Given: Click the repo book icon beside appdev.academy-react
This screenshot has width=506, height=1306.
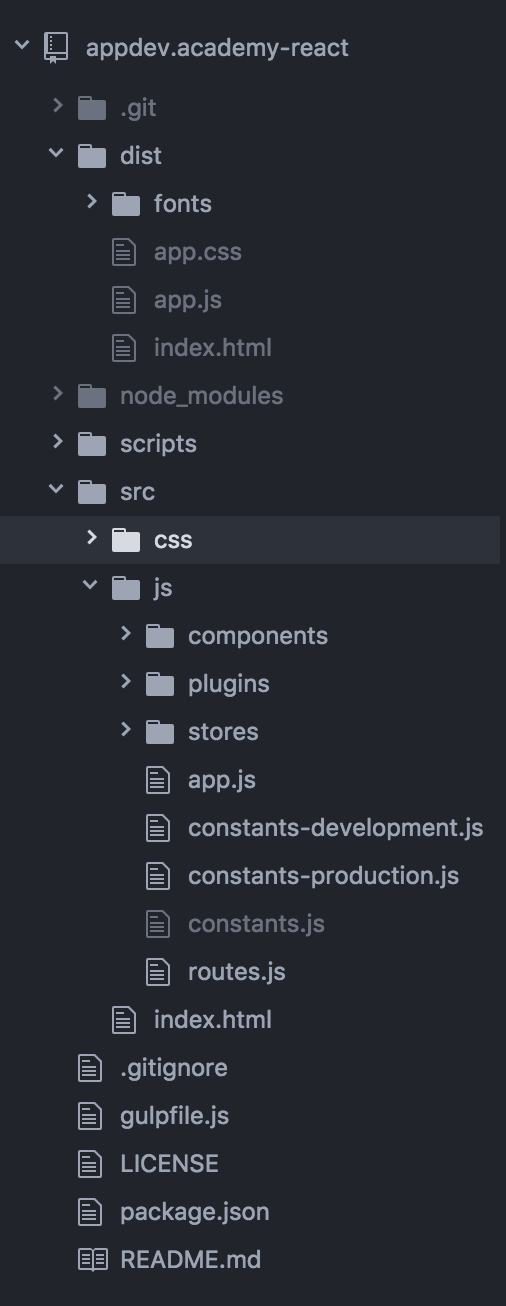Looking at the screenshot, I should 57,47.
